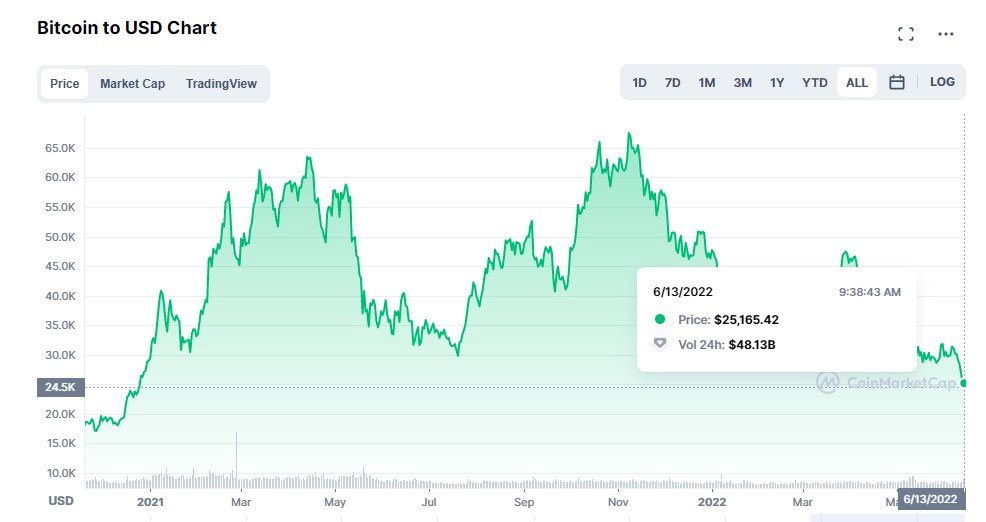Screen dimensions: 986x522
Task: Click the green price dot in tooltip
Action: tap(660, 319)
